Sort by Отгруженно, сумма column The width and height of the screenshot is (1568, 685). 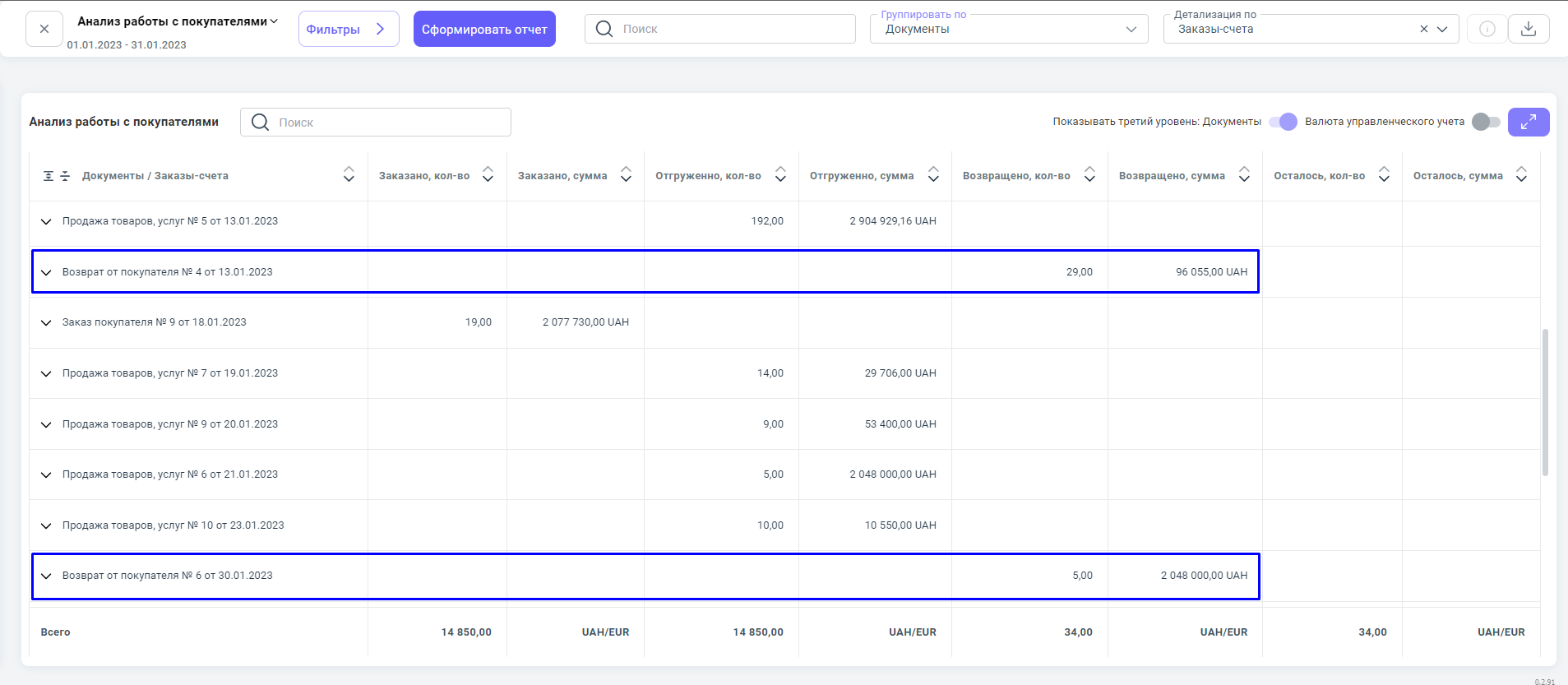[933, 174]
